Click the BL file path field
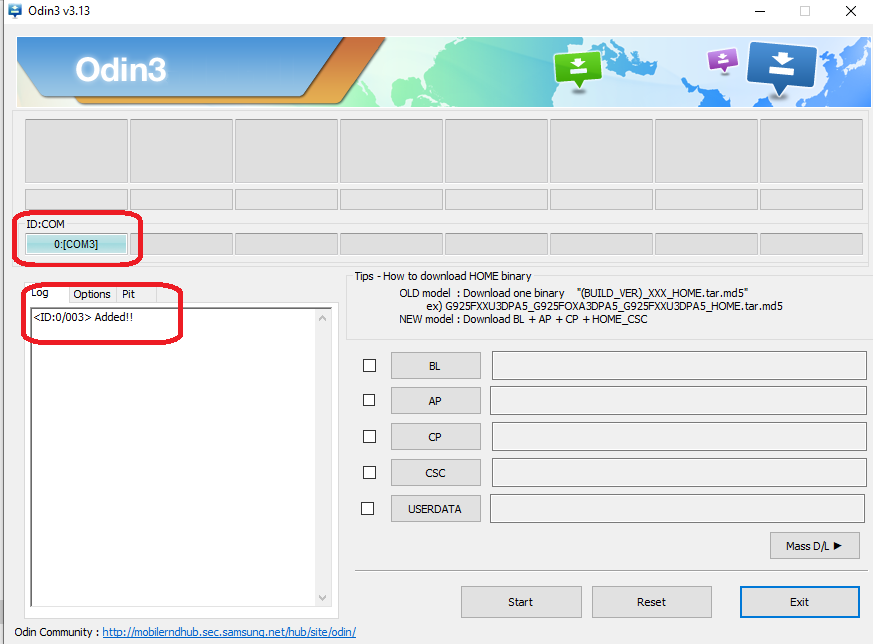The width and height of the screenshot is (873, 644). 679,366
